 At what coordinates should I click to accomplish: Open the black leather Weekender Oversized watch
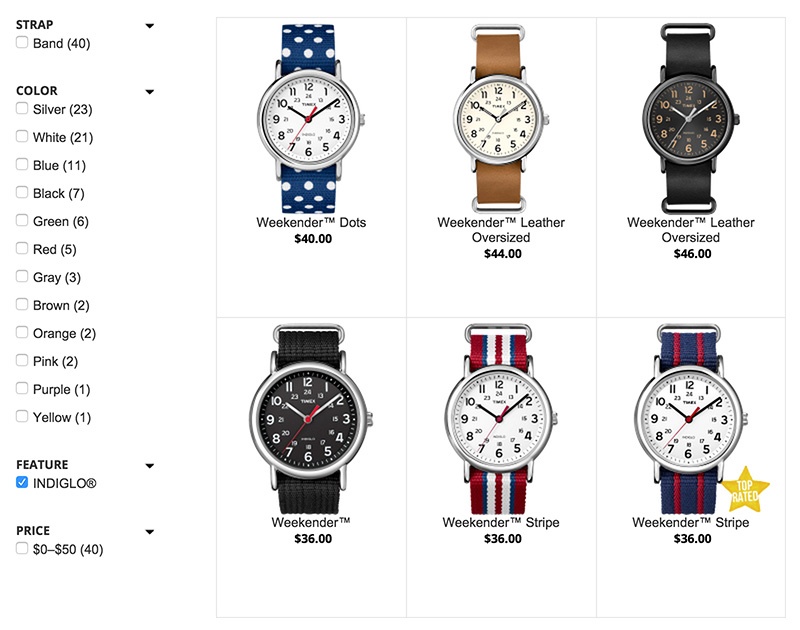click(x=691, y=118)
